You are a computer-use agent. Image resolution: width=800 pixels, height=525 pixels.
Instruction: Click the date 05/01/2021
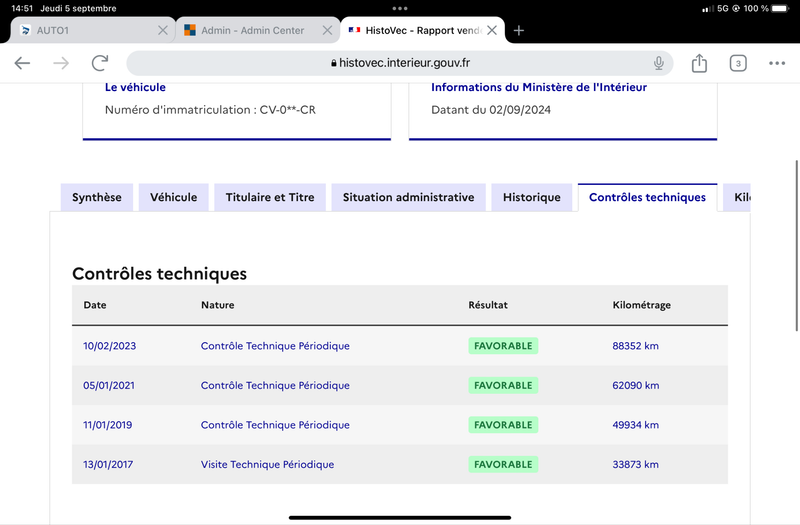click(x=109, y=385)
